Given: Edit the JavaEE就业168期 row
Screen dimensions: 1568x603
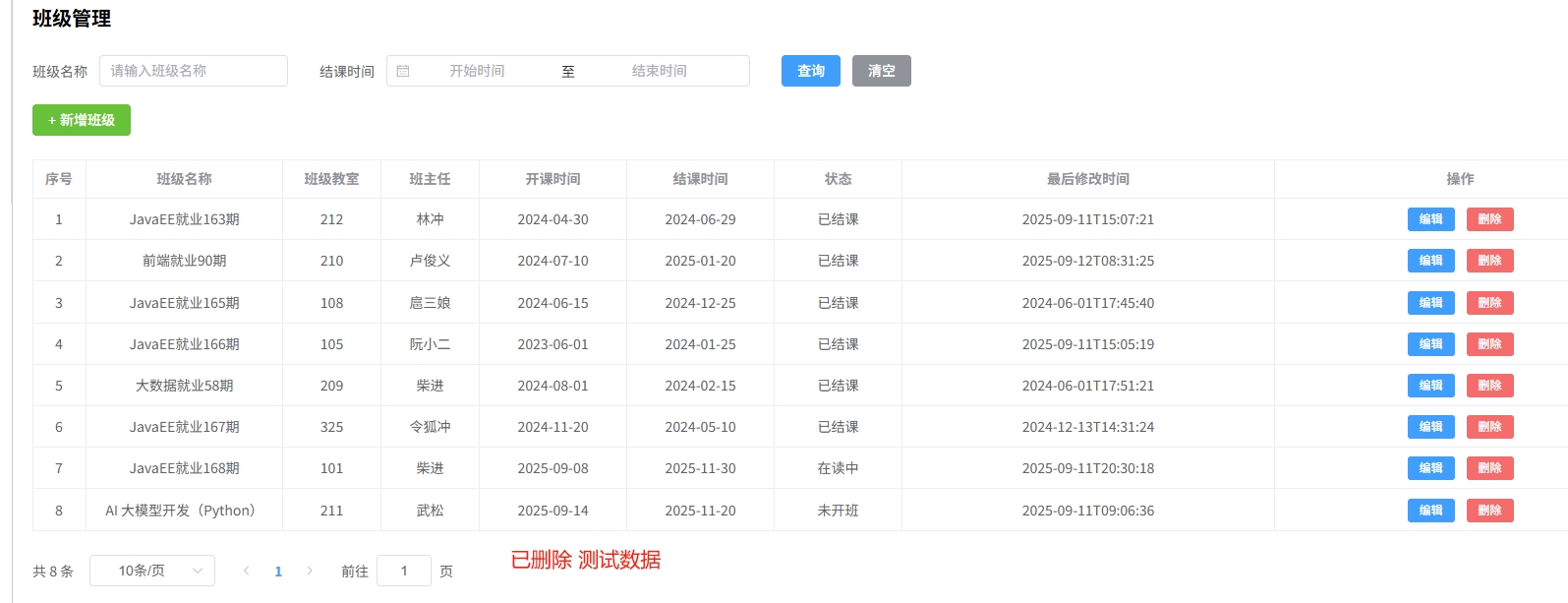Looking at the screenshot, I should click(x=1431, y=468).
